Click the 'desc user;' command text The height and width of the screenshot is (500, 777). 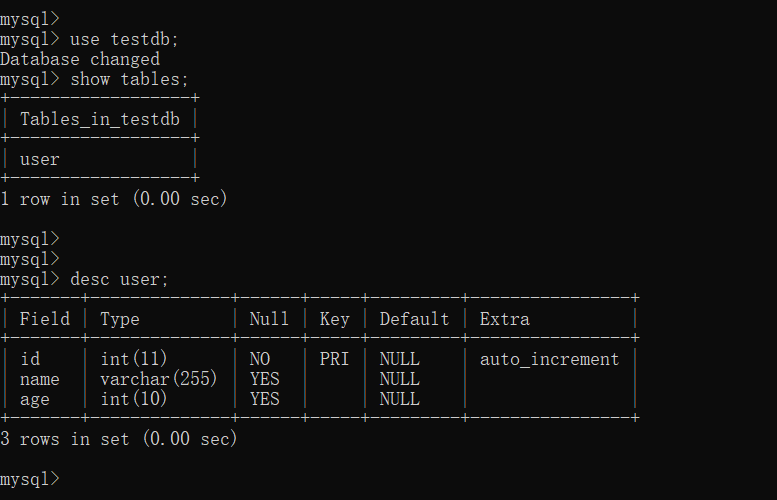click(x=119, y=279)
